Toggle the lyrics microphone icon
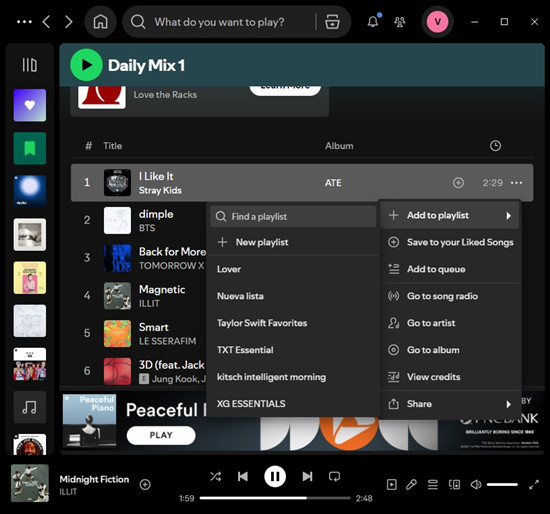This screenshot has height=514, width=550. tap(411, 485)
